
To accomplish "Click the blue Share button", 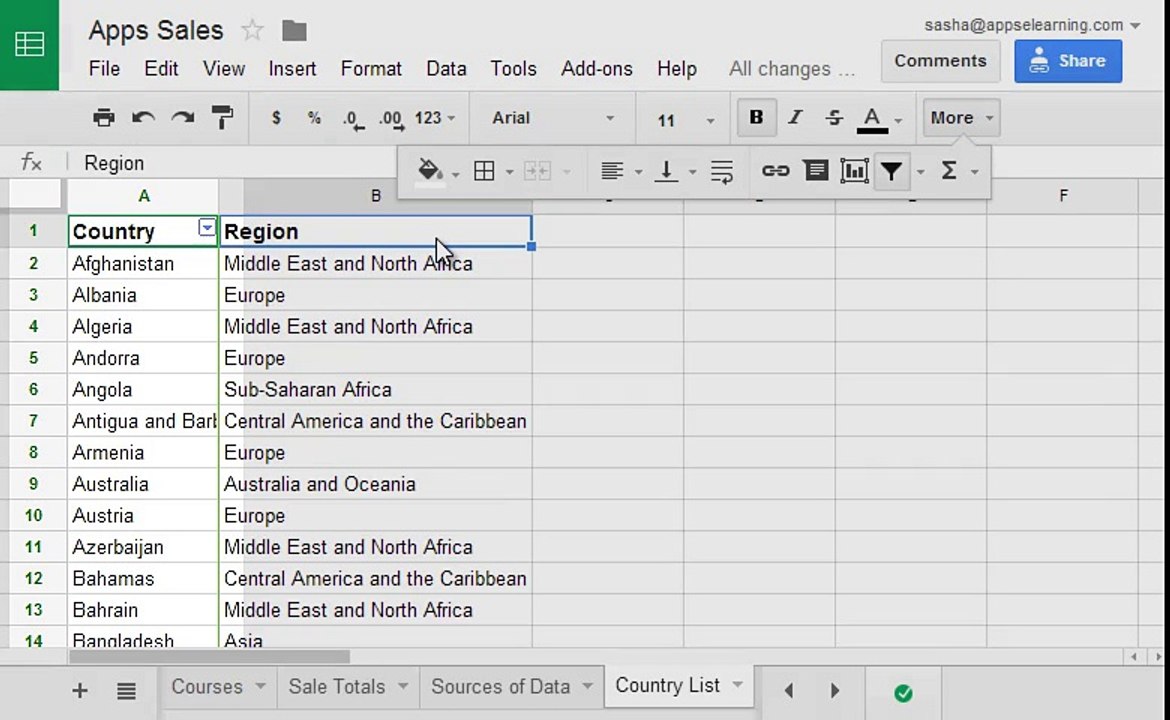I will [x=1068, y=61].
